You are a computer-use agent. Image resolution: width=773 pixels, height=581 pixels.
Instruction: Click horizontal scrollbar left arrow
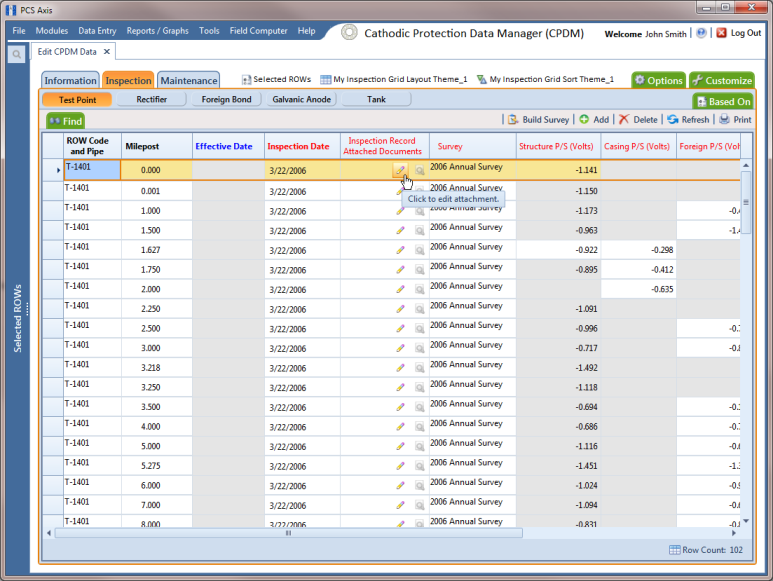click(x=48, y=533)
